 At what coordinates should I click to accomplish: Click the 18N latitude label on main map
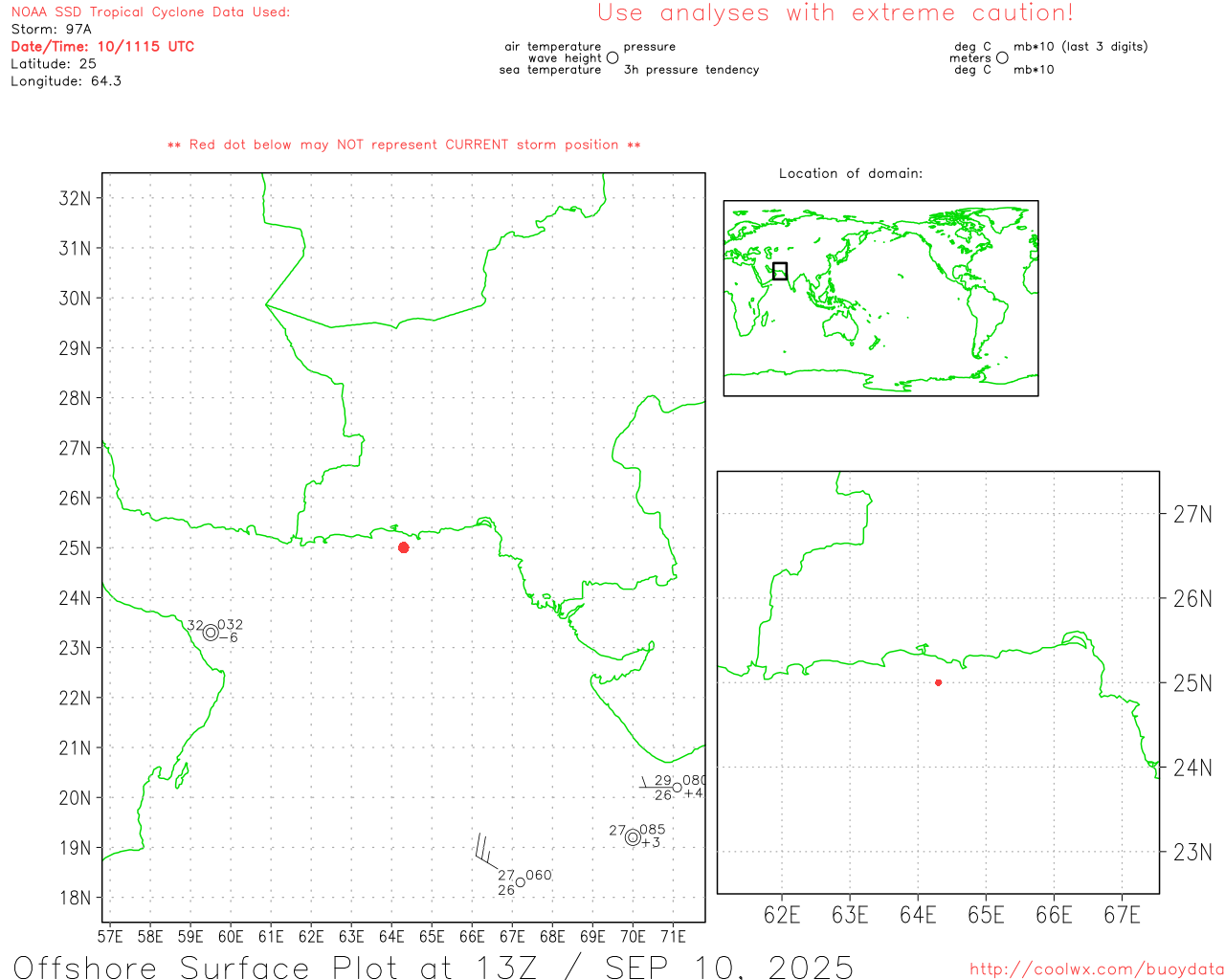76,898
